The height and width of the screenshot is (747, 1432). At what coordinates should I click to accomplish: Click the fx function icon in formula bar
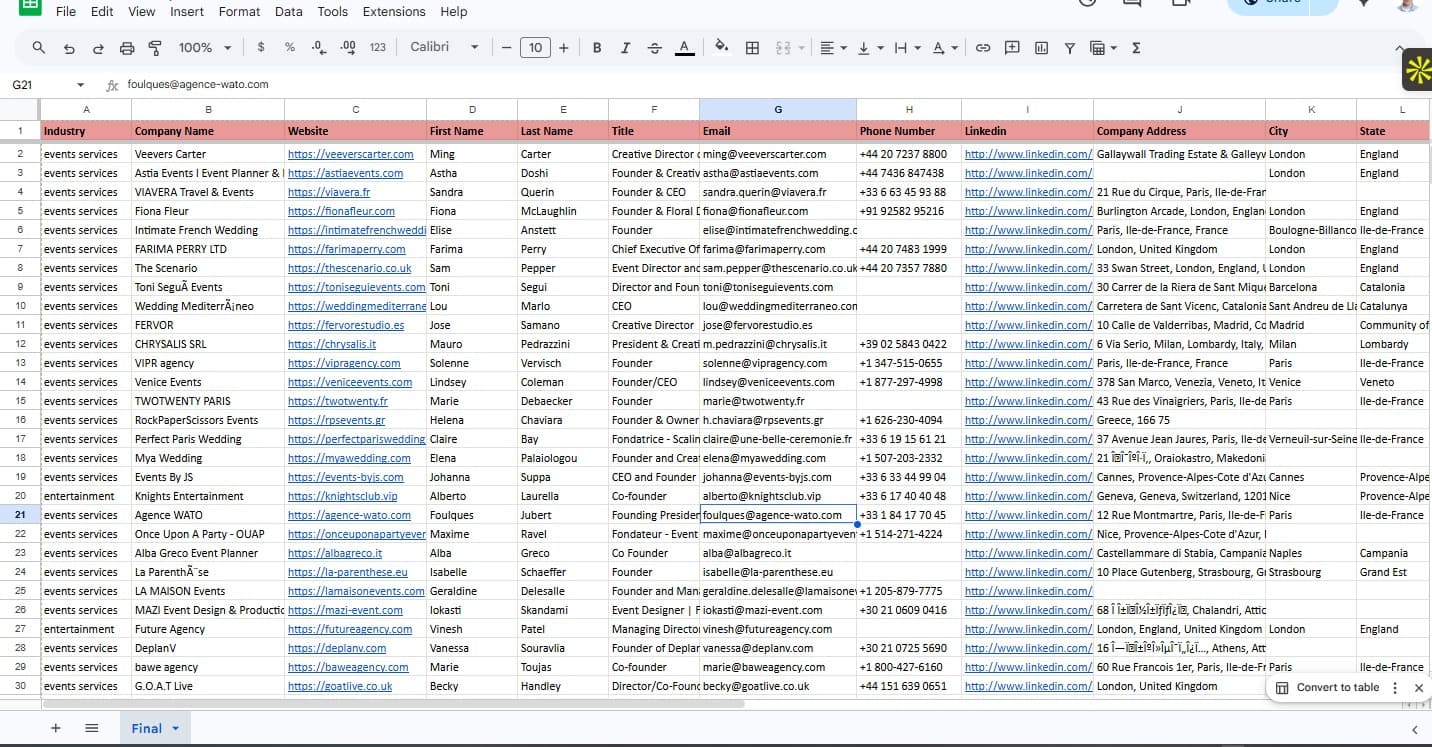tap(113, 85)
